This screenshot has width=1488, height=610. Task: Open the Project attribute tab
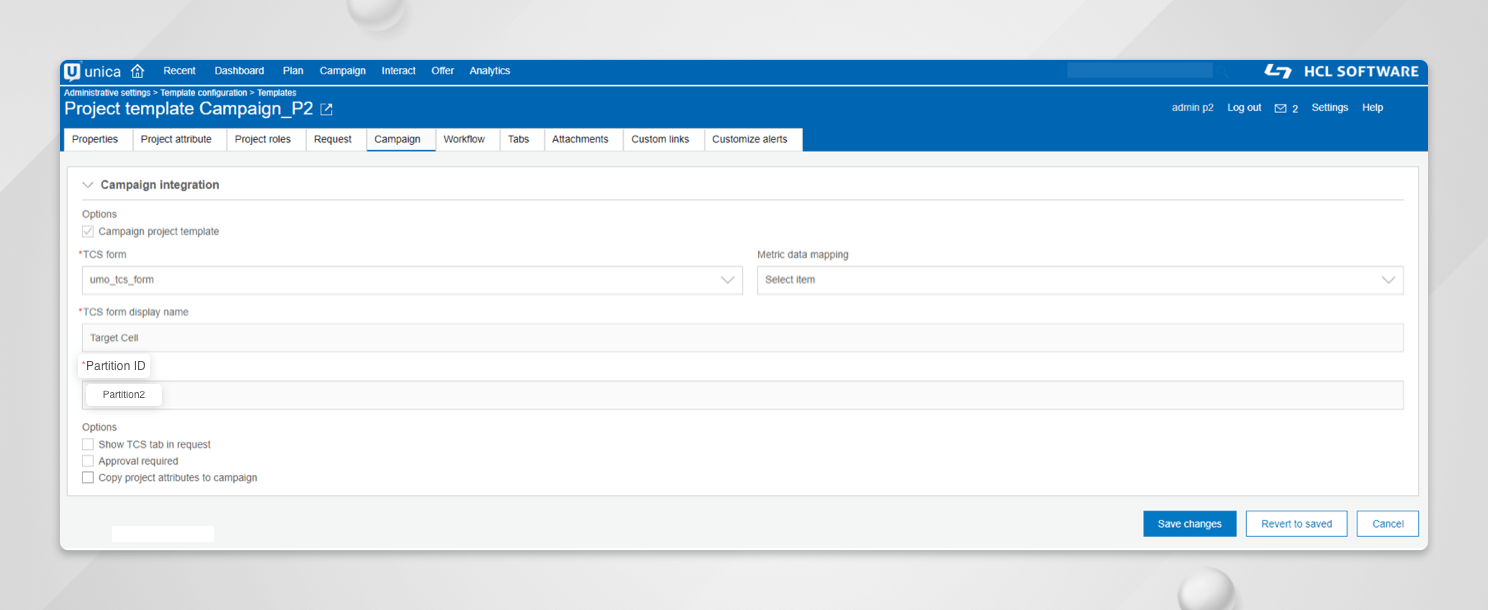(x=176, y=139)
